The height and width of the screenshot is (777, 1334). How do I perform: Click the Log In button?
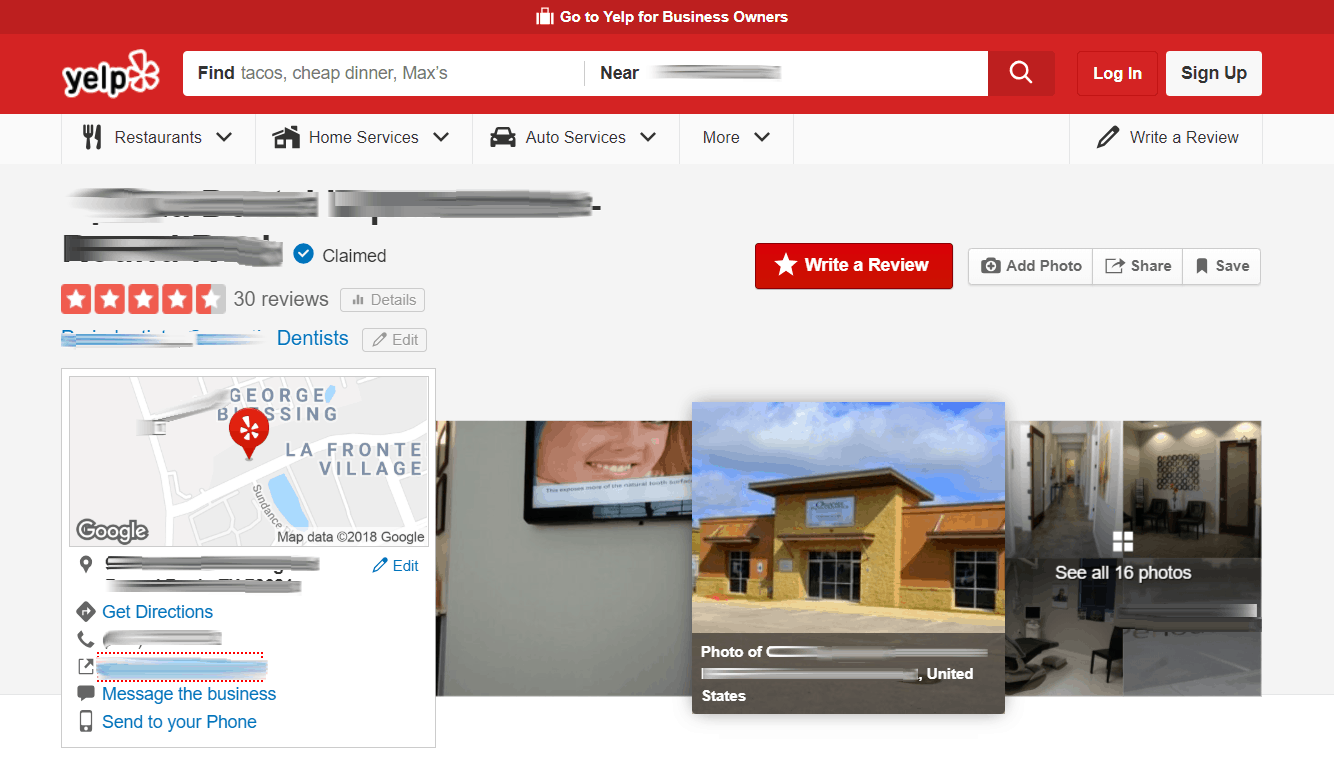click(1116, 73)
